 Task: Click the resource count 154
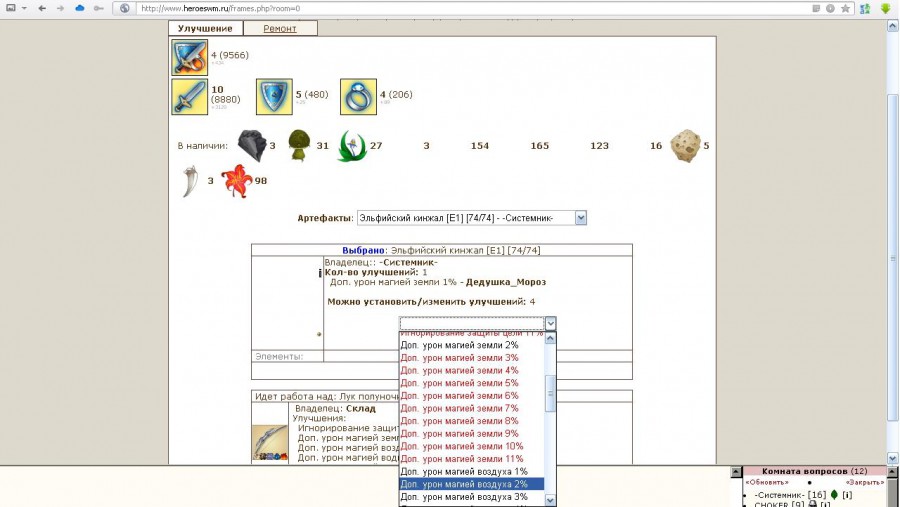tap(480, 146)
